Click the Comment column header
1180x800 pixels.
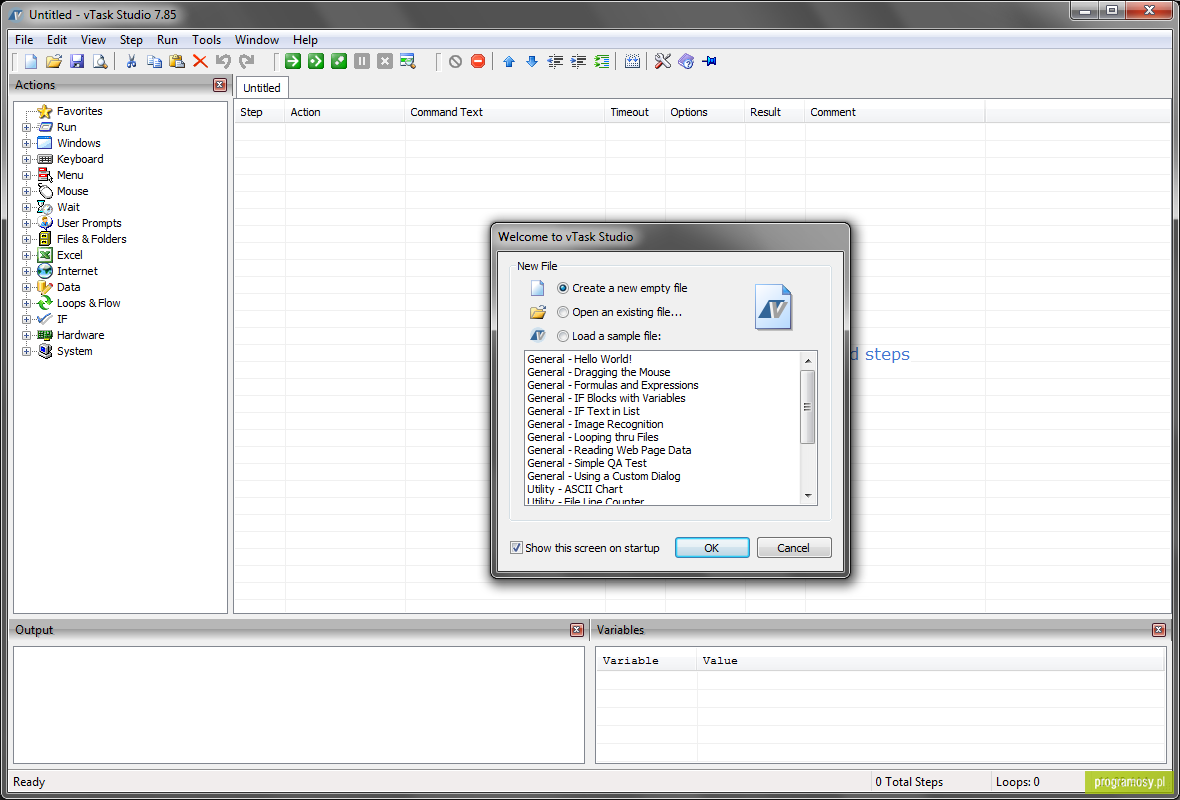coord(895,112)
